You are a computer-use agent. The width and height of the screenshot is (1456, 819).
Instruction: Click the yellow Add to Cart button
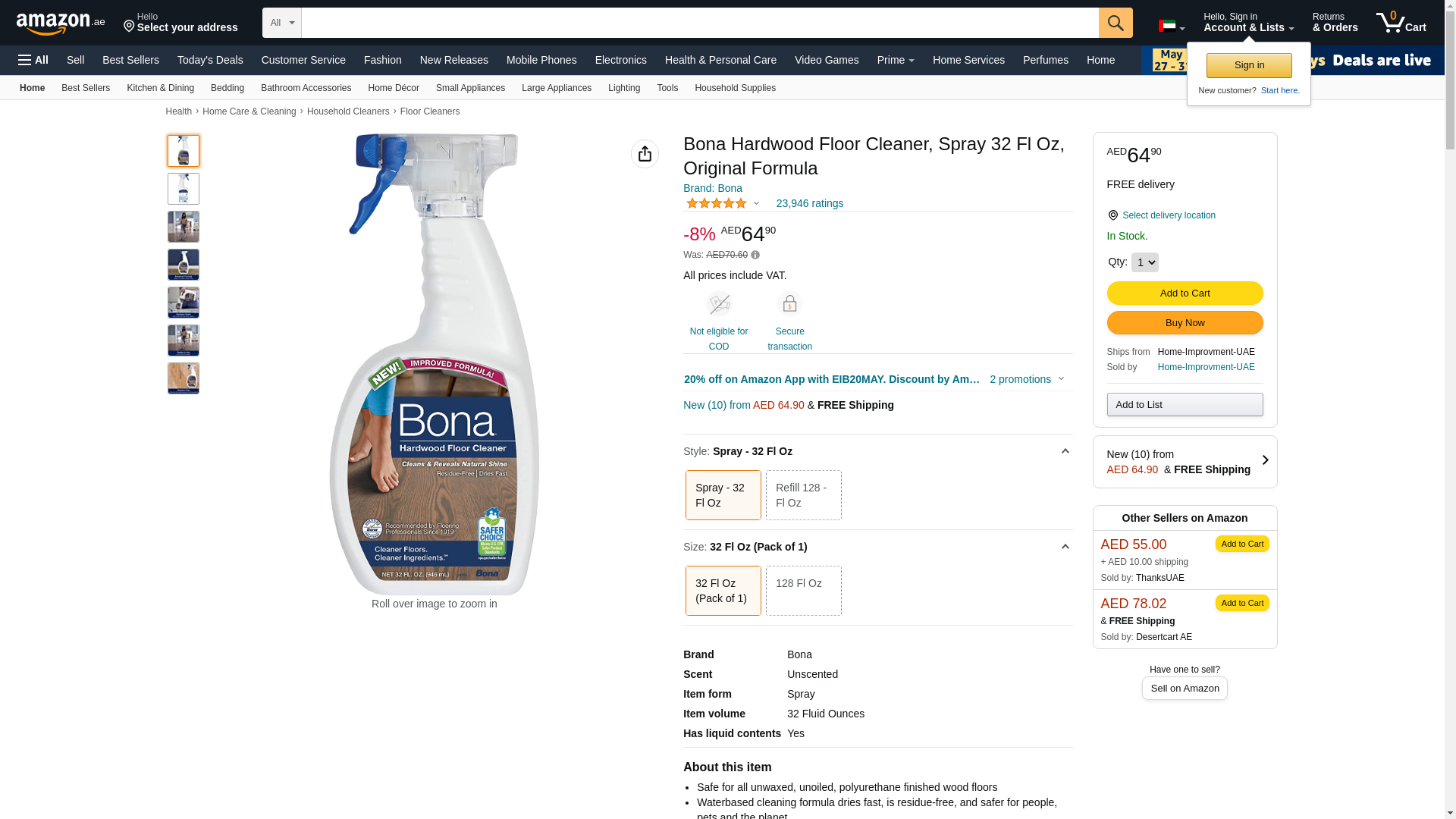coord(1185,293)
